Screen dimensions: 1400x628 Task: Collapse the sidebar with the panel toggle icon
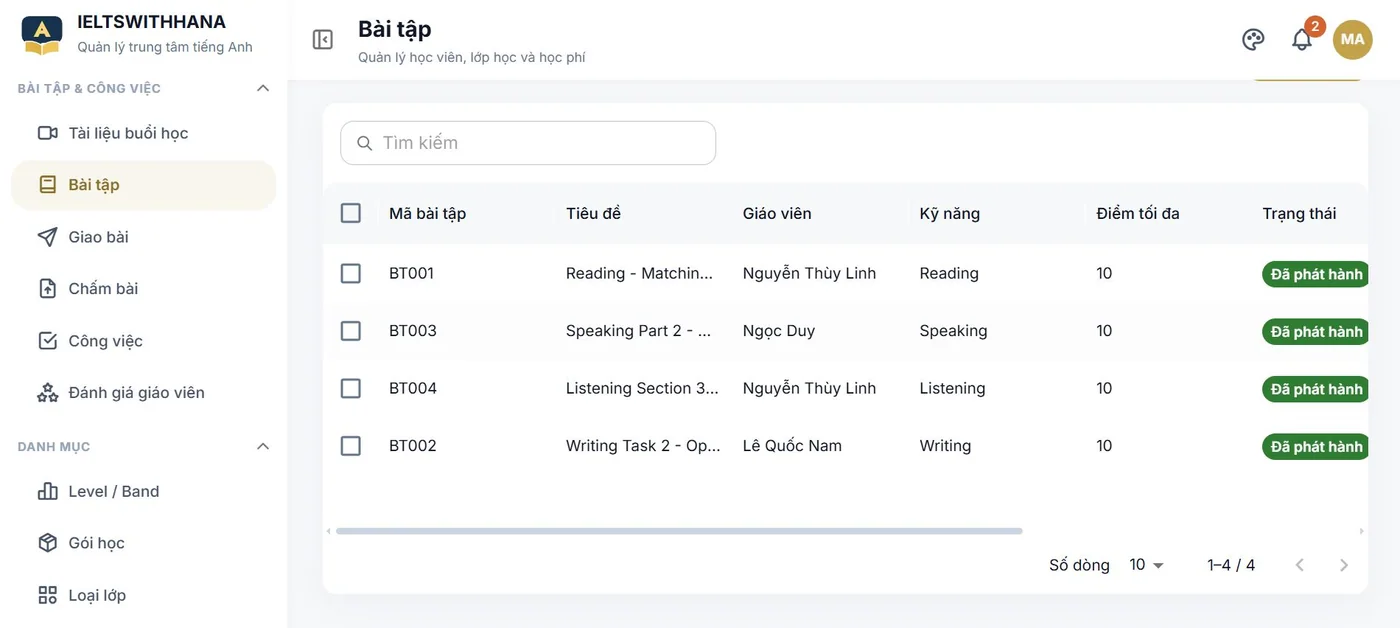[322, 39]
